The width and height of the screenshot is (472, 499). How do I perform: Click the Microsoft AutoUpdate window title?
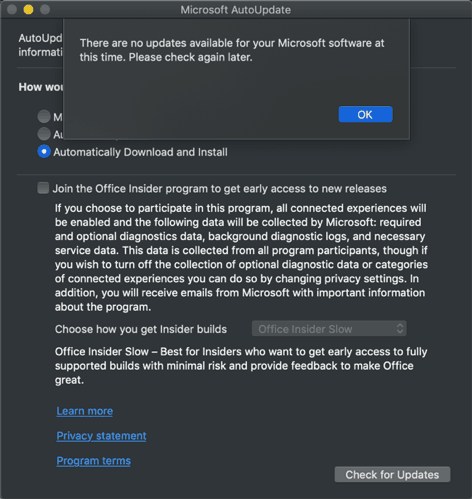point(236,10)
